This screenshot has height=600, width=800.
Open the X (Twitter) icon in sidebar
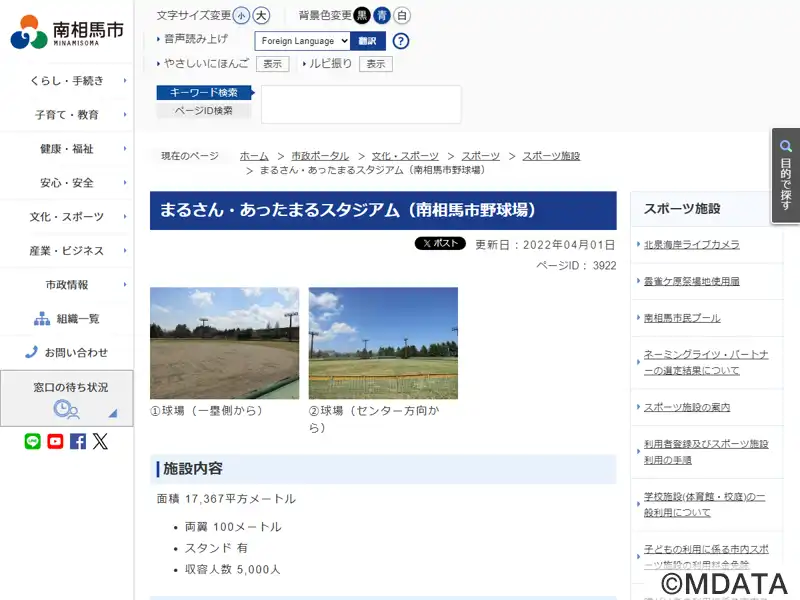(100, 441)
